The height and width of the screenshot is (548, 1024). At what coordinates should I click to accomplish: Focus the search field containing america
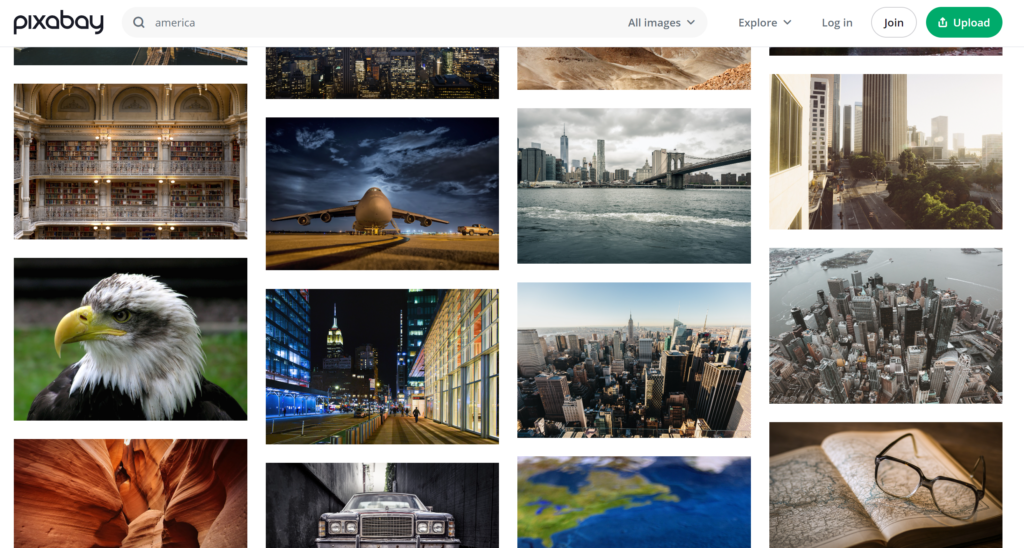click(414, 23)
